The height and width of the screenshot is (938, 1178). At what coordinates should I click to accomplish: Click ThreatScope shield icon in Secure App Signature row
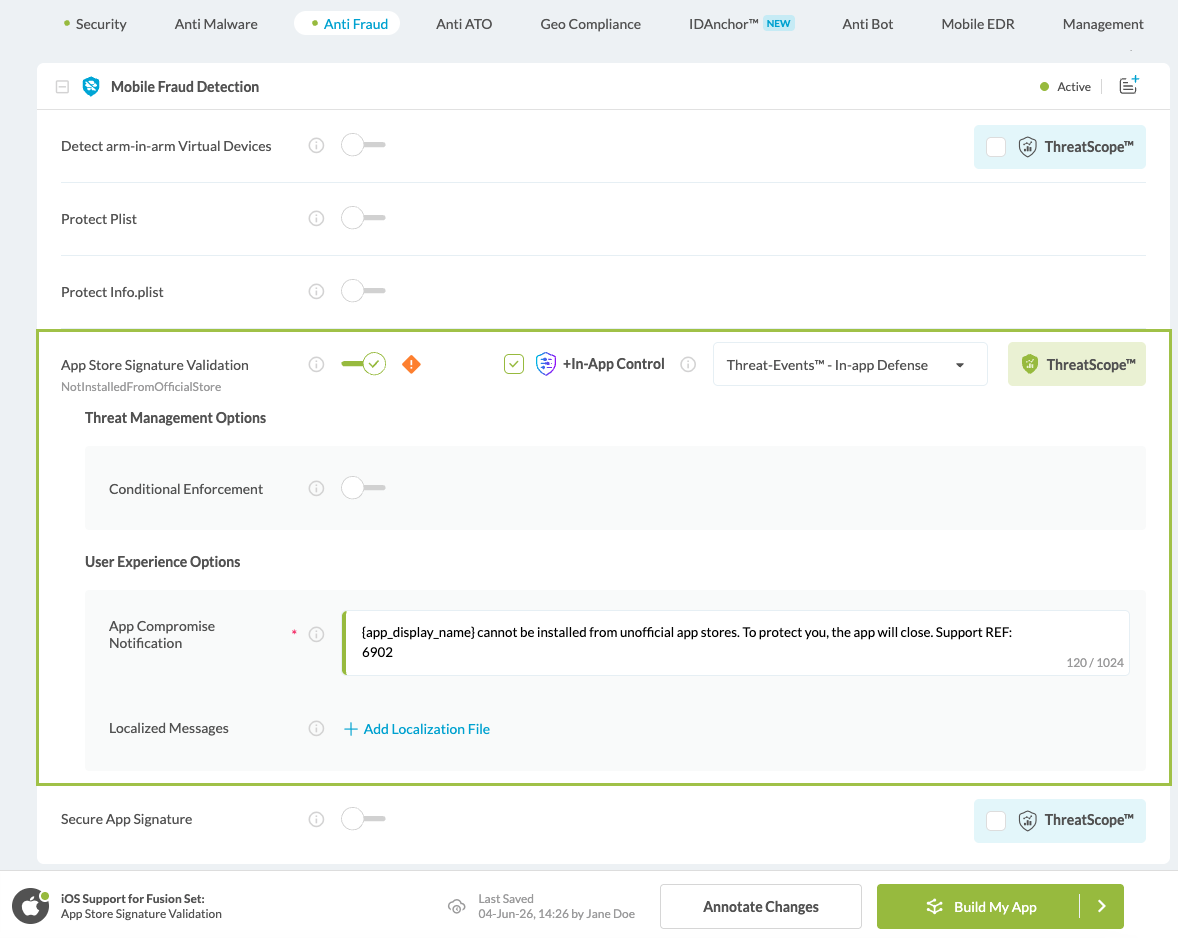coord(1027,820)
